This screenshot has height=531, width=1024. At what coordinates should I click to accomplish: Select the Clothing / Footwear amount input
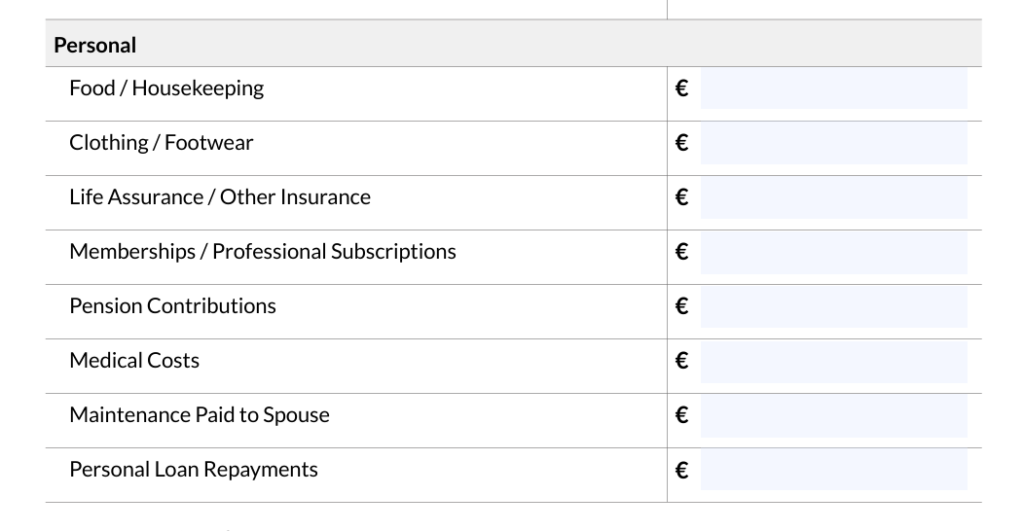[x=833, y=143]
